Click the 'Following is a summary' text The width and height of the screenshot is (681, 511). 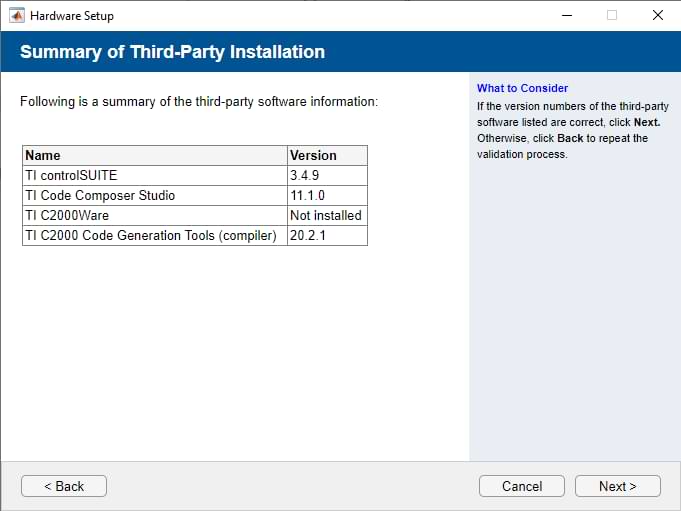coord(199,102)
